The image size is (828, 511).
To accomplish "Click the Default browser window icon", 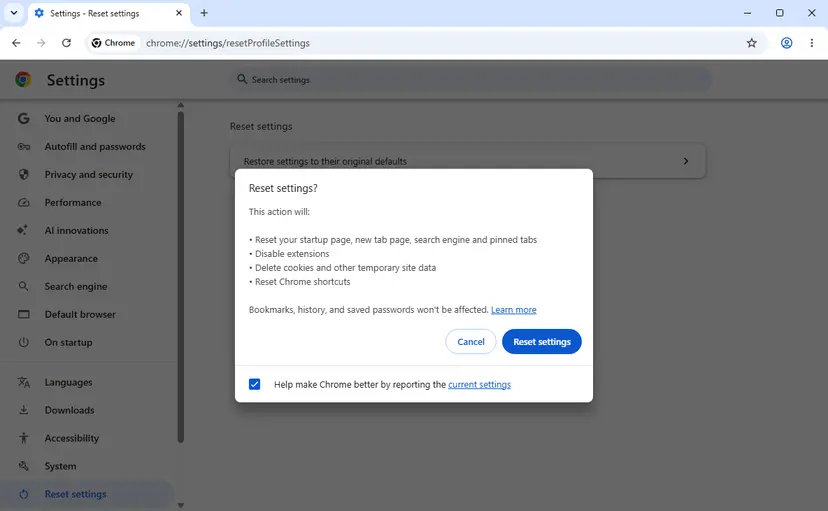I will click(x=23, y=314).
